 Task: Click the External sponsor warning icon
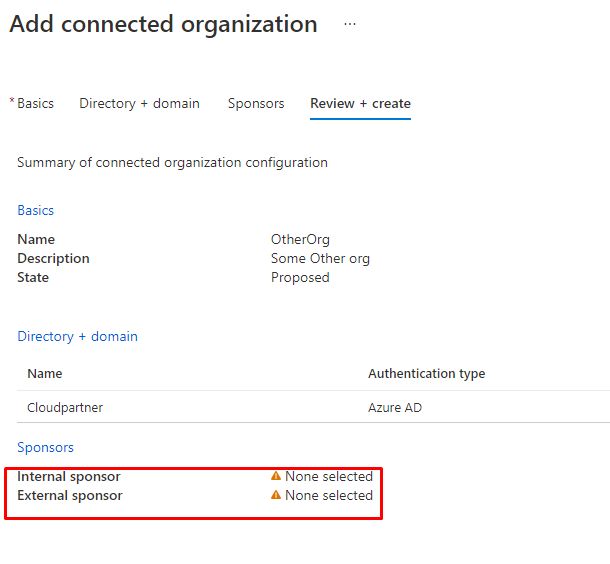point(276,495)
